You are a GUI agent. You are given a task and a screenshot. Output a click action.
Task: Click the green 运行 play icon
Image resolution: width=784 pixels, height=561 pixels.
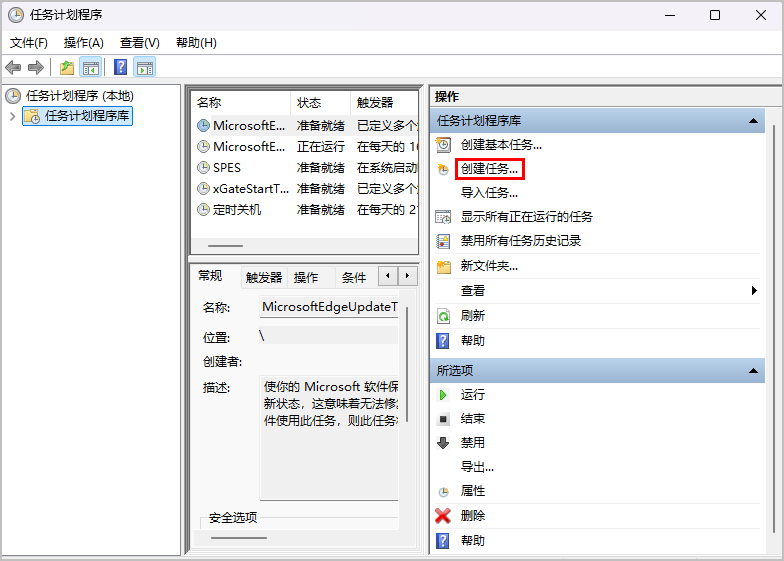point(443,395)
